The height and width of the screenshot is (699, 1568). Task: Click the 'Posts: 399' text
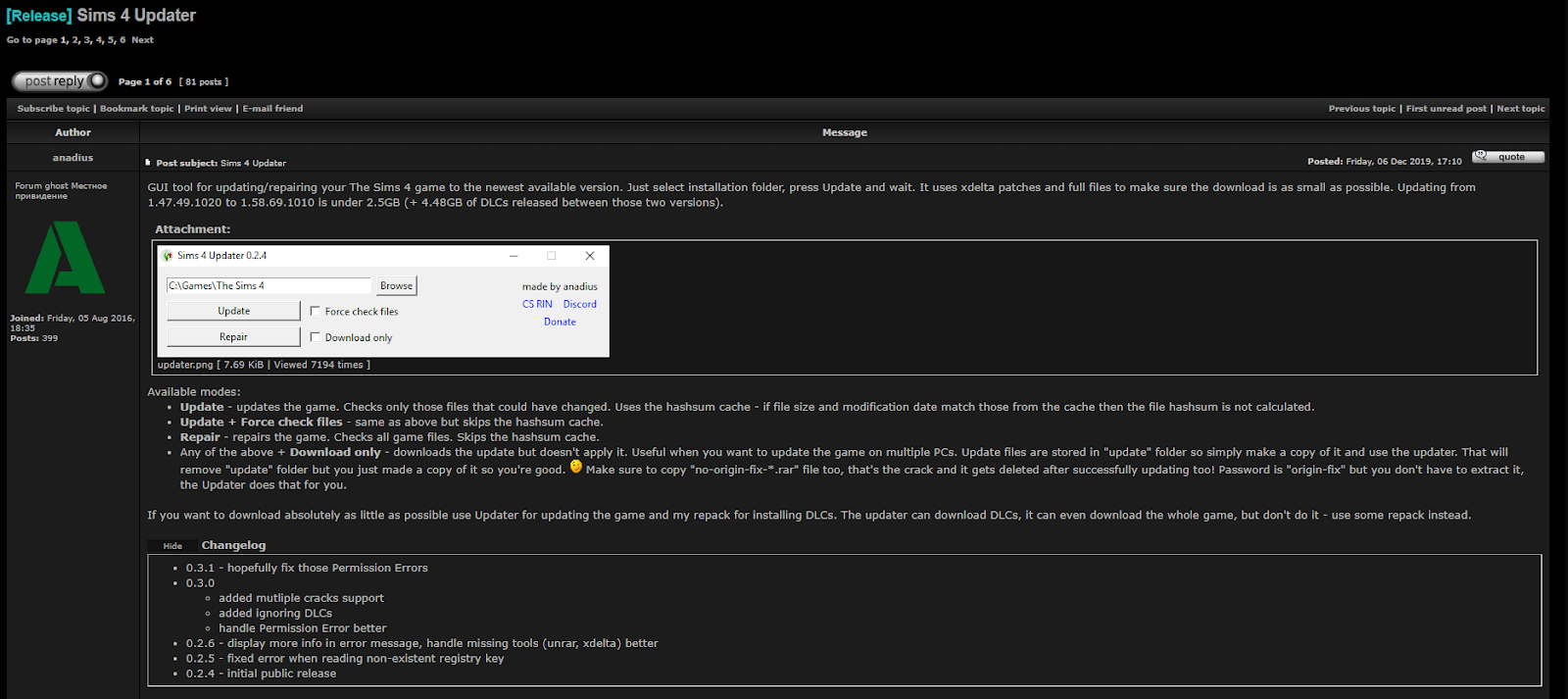(x=34, y=338)
